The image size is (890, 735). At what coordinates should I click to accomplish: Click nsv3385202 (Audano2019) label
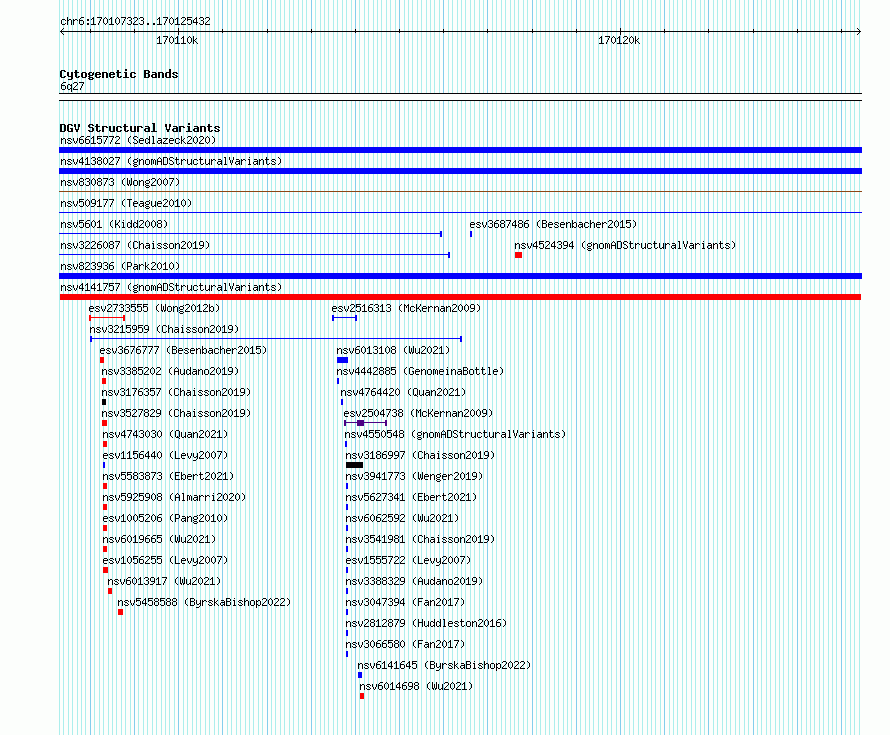pos(170,371)
